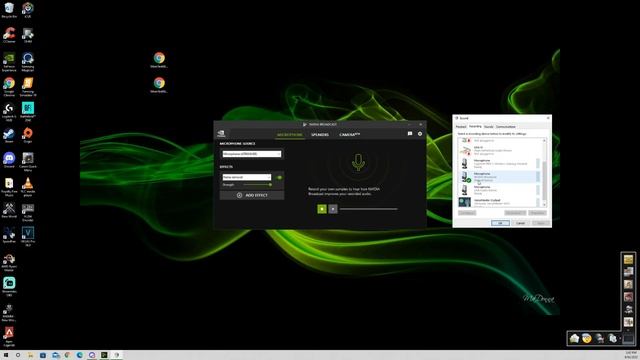Click the taskbar clock
Screen dimensions: 640x360
pos(631,355)
